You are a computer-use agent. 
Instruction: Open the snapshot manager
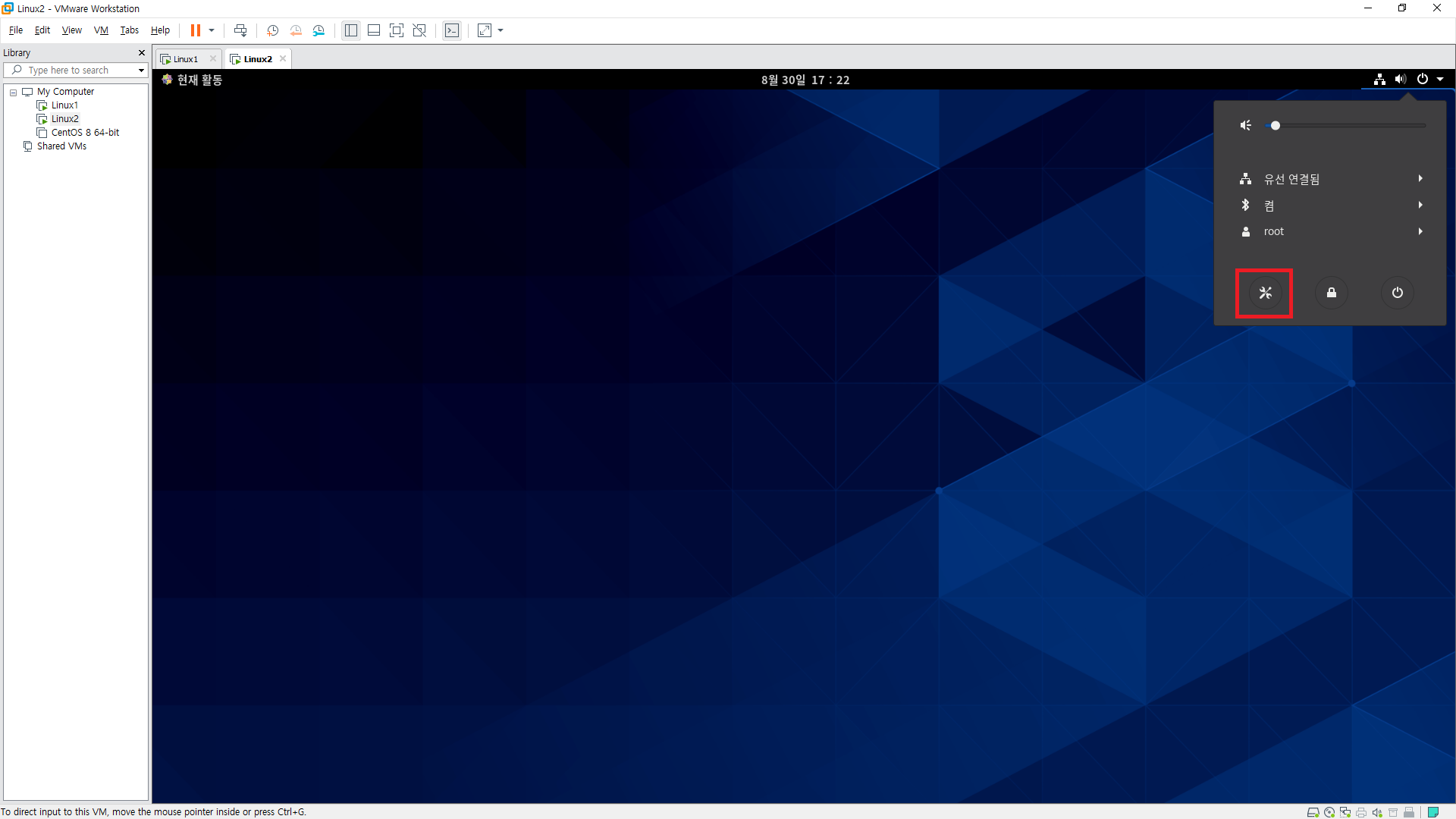[319, 30]
